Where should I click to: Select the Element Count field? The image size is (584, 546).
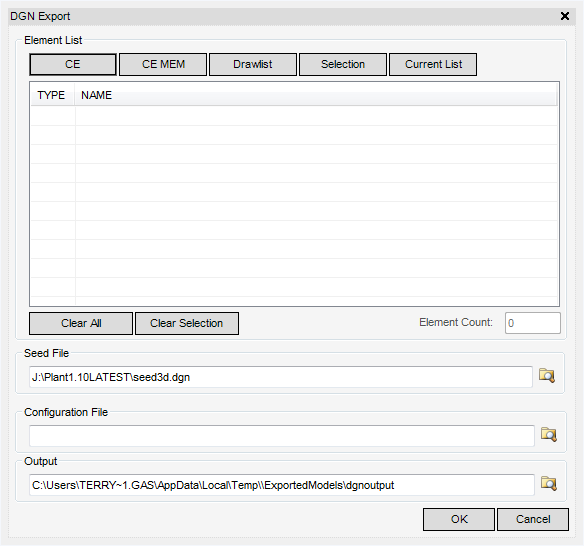pos(533,323)
